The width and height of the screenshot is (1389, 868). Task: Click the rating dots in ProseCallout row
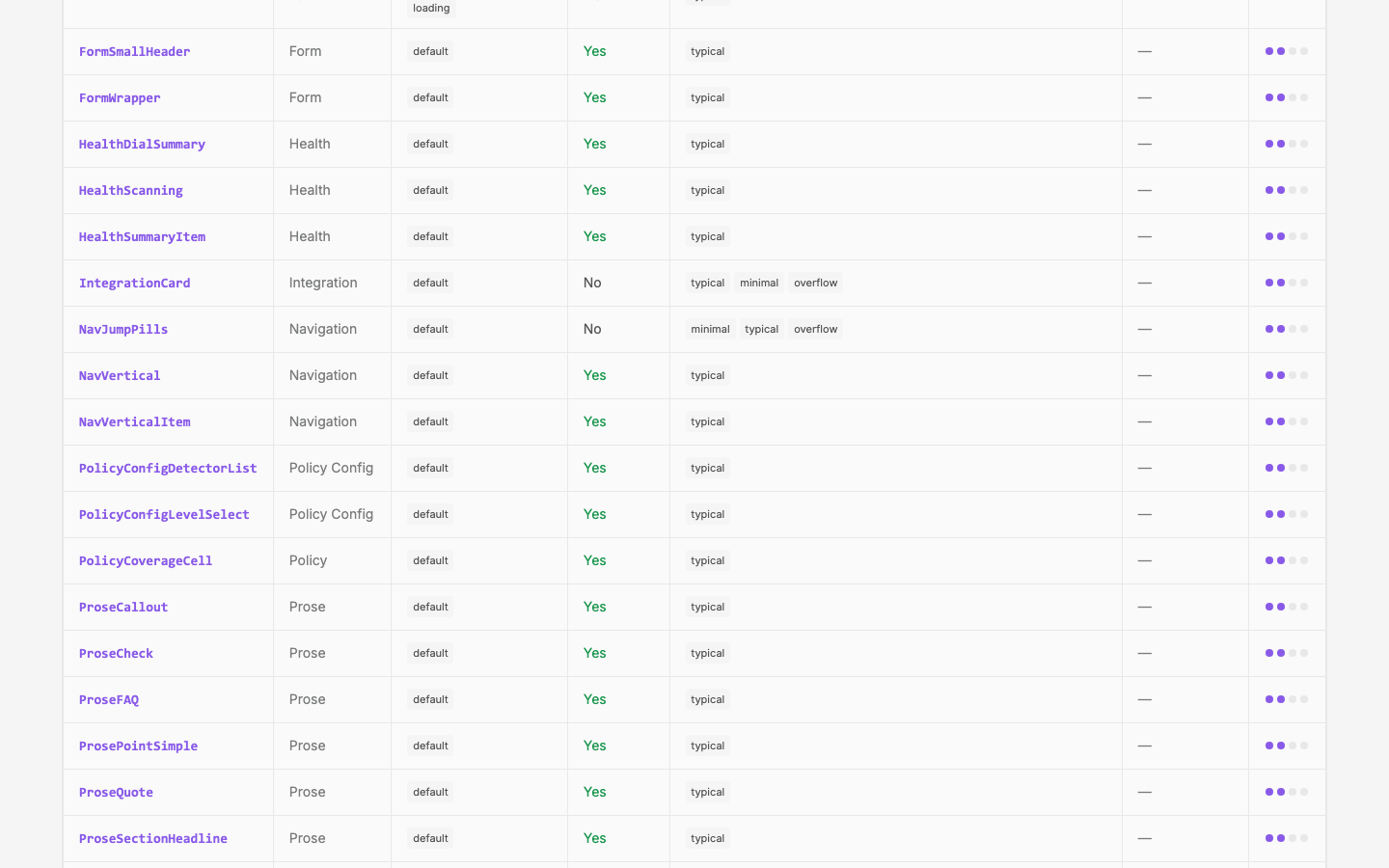[1287, 607]
